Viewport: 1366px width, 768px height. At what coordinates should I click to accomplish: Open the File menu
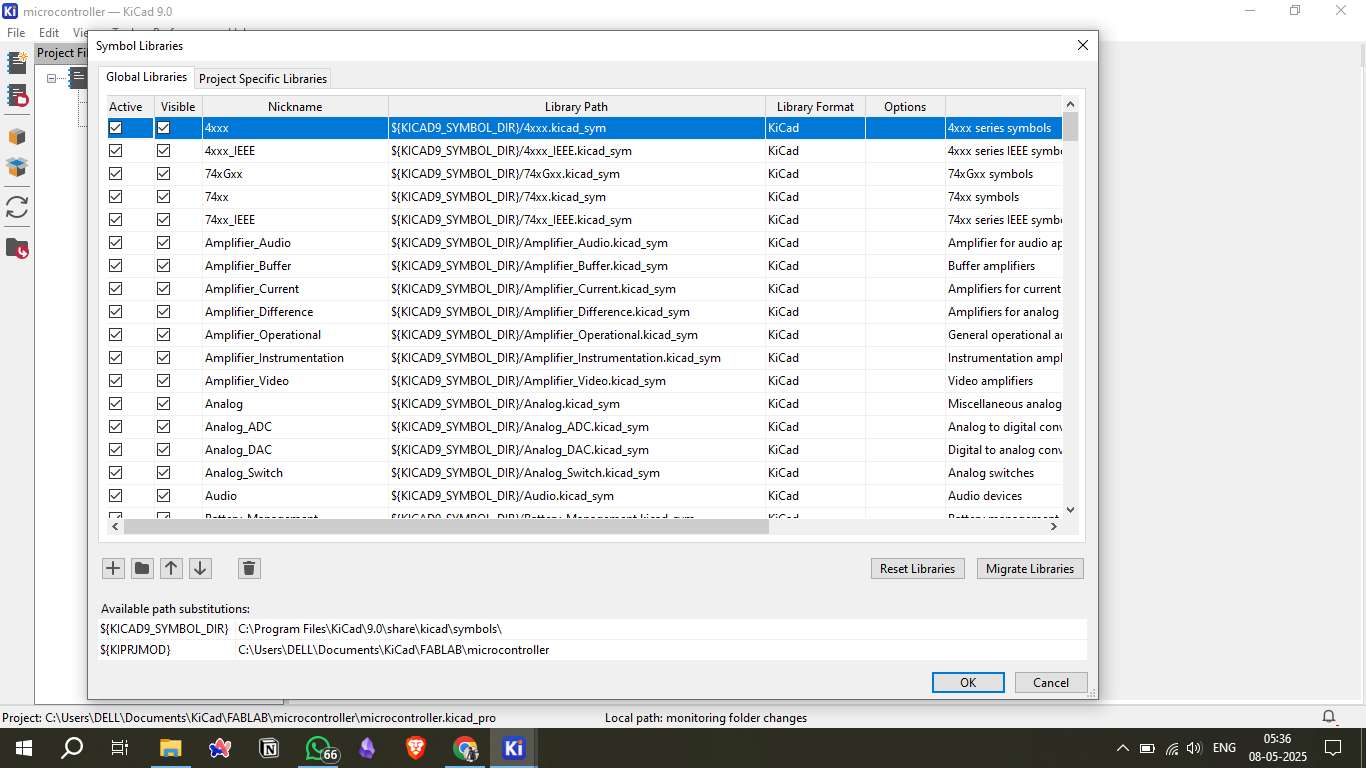pos(16,32)
